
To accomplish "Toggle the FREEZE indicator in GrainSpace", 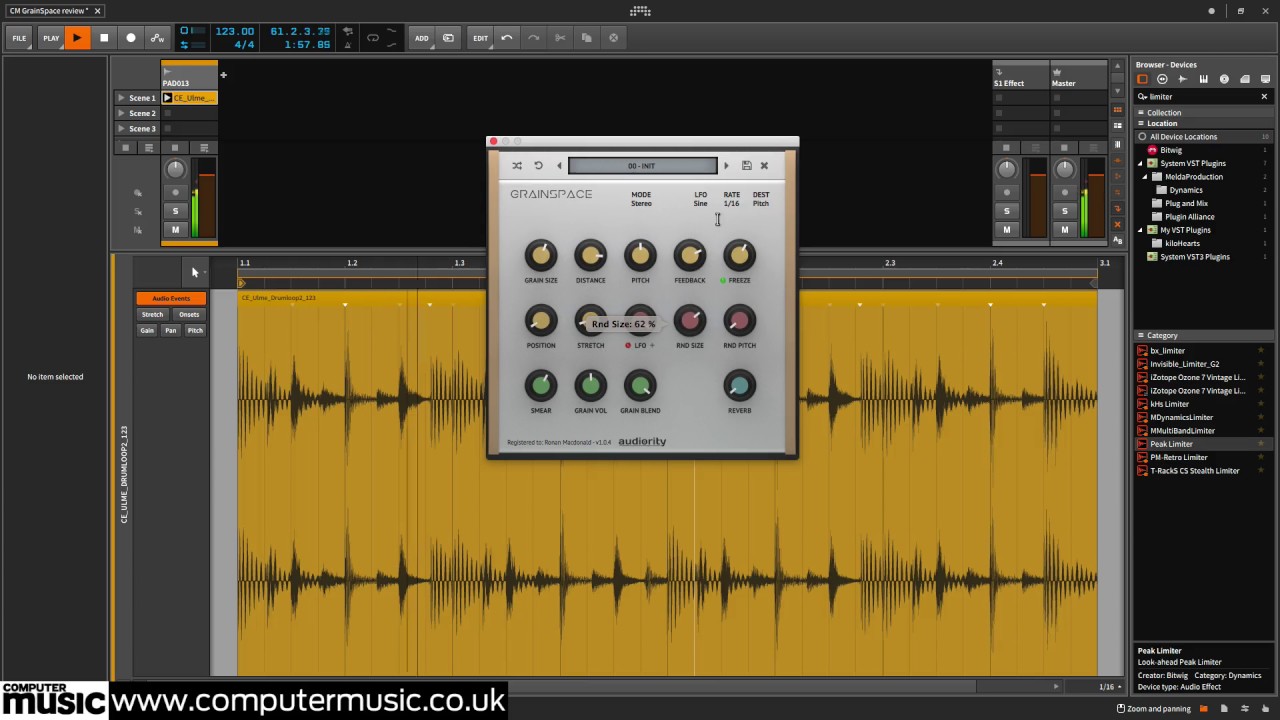I will pyautogui.click(x=723, y=281).
